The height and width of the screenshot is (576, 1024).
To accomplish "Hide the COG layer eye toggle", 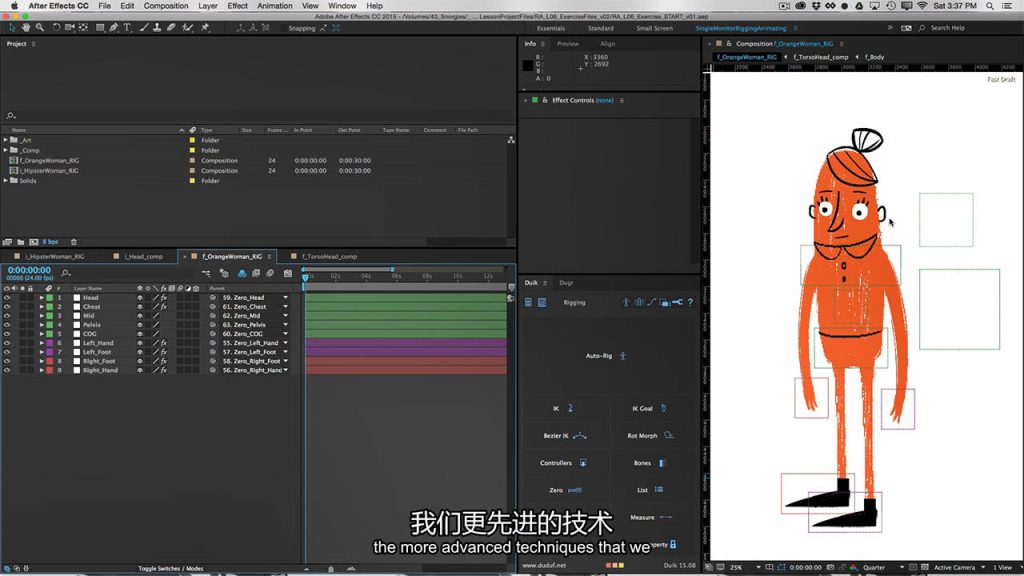I will point(7,334).
